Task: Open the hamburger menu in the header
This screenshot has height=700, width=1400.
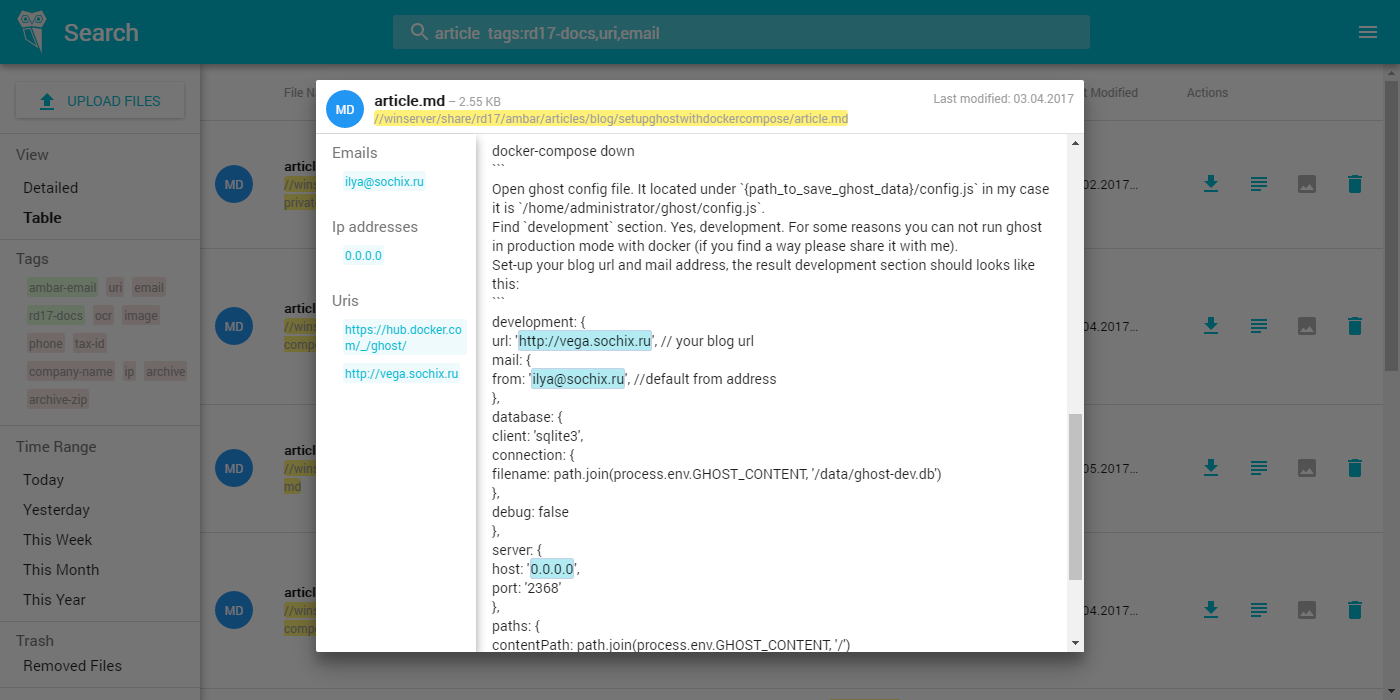Action: 1368,32
